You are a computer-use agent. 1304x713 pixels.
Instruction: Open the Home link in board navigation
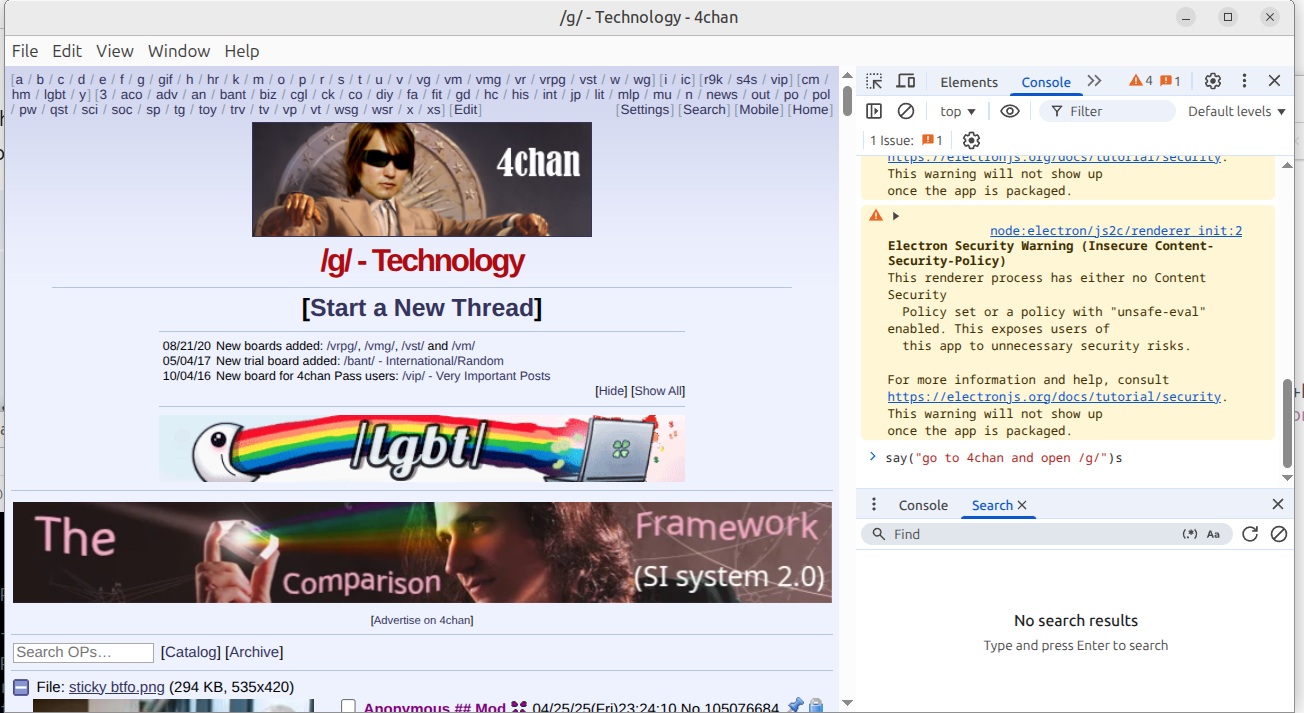(810, 110)
